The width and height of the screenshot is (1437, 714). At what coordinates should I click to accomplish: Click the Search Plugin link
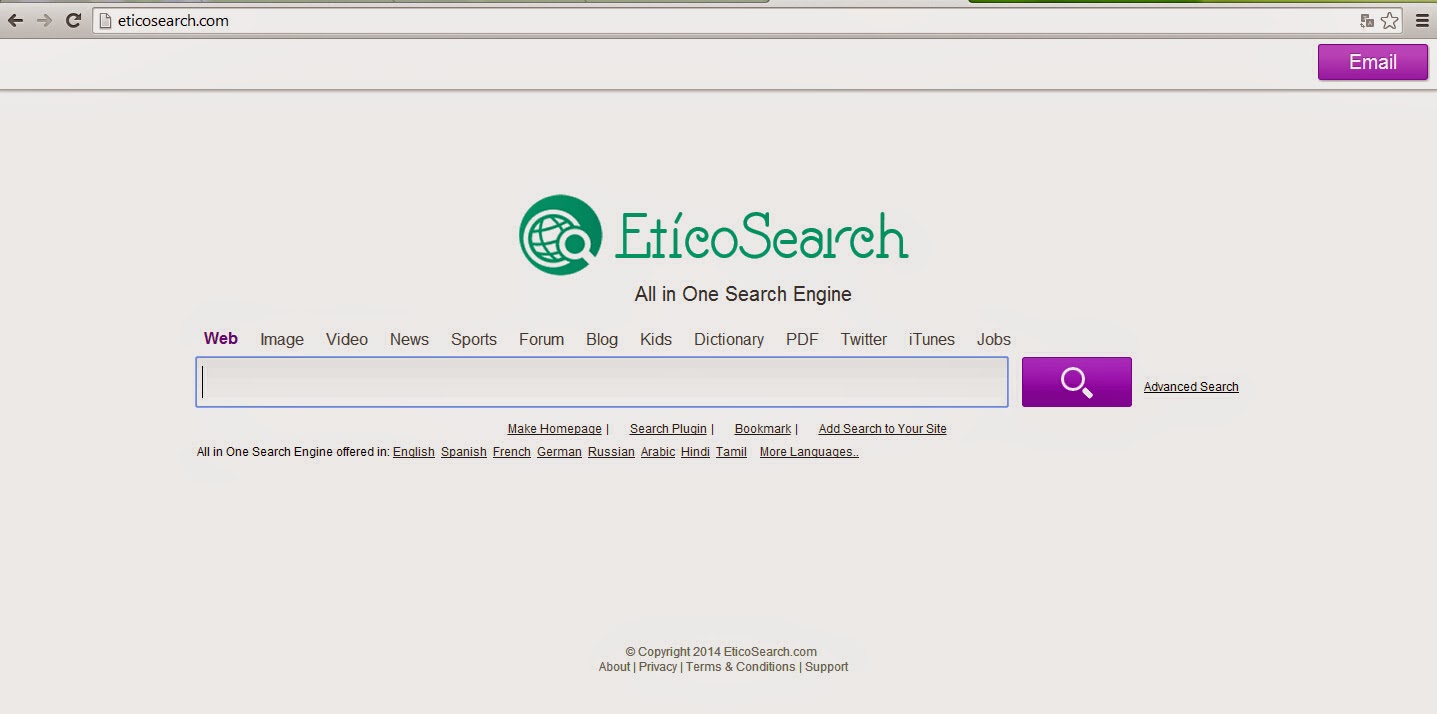(x=668, y=429)
